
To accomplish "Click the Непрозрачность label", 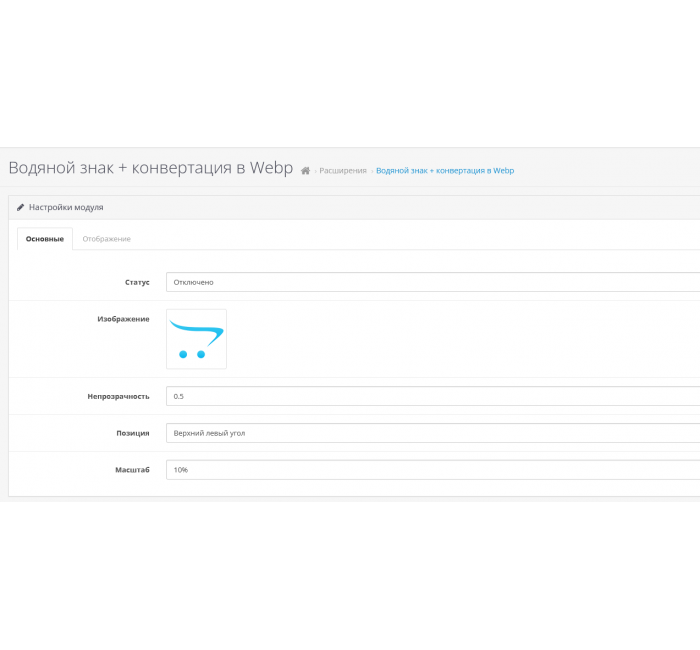I will pyautogui.click(x=118, y=396).
